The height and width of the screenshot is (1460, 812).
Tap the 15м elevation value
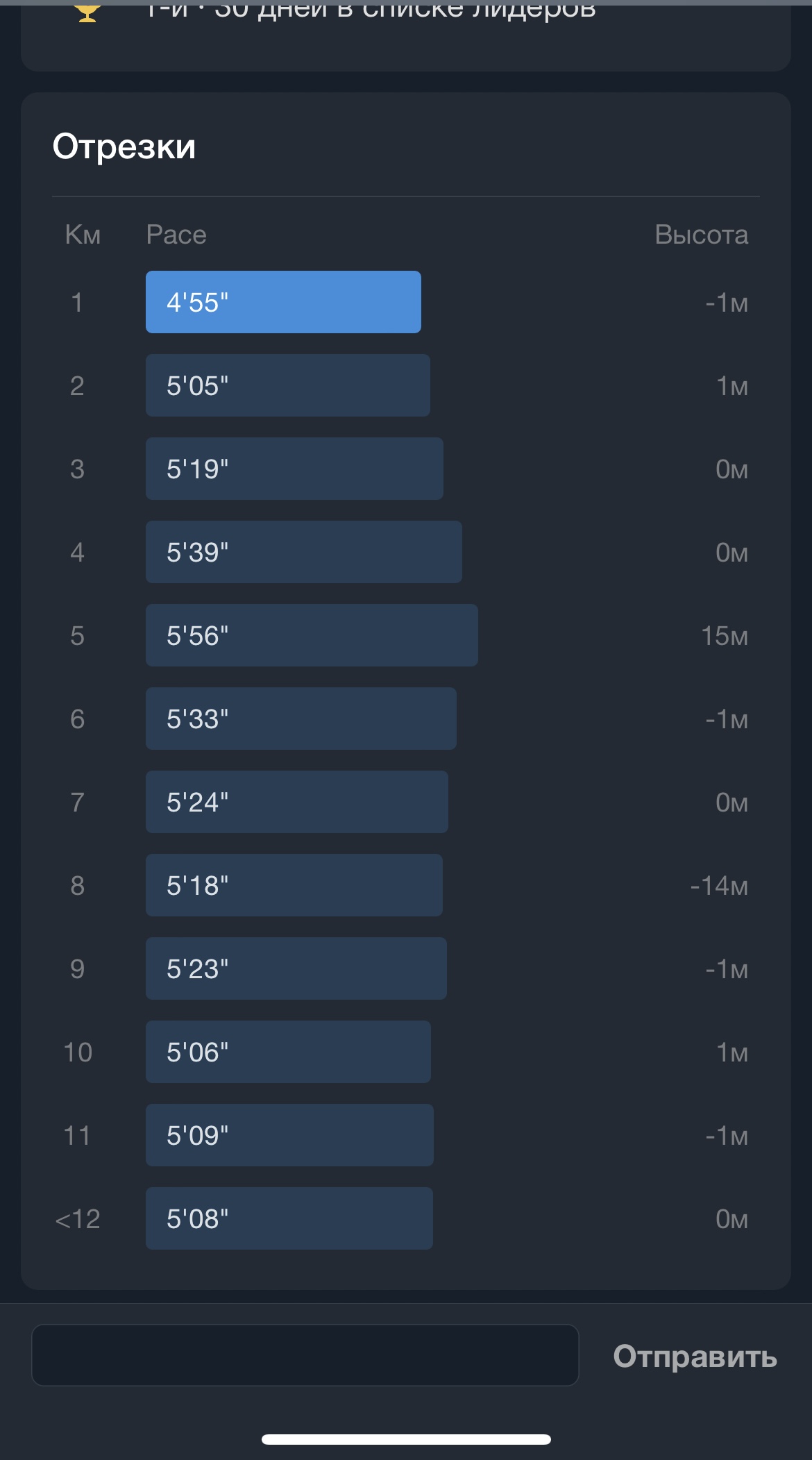(724, 636)
